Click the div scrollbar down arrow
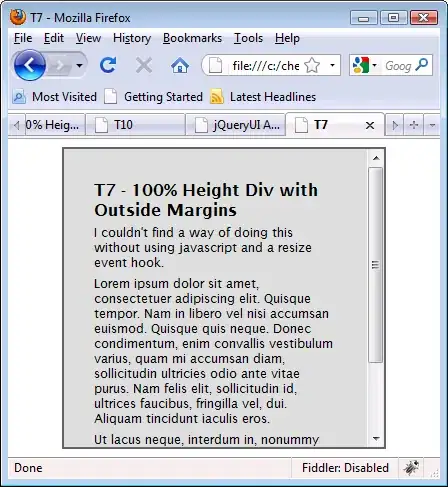The height and width of the screenshot is (487, 448). pos(376,439)
